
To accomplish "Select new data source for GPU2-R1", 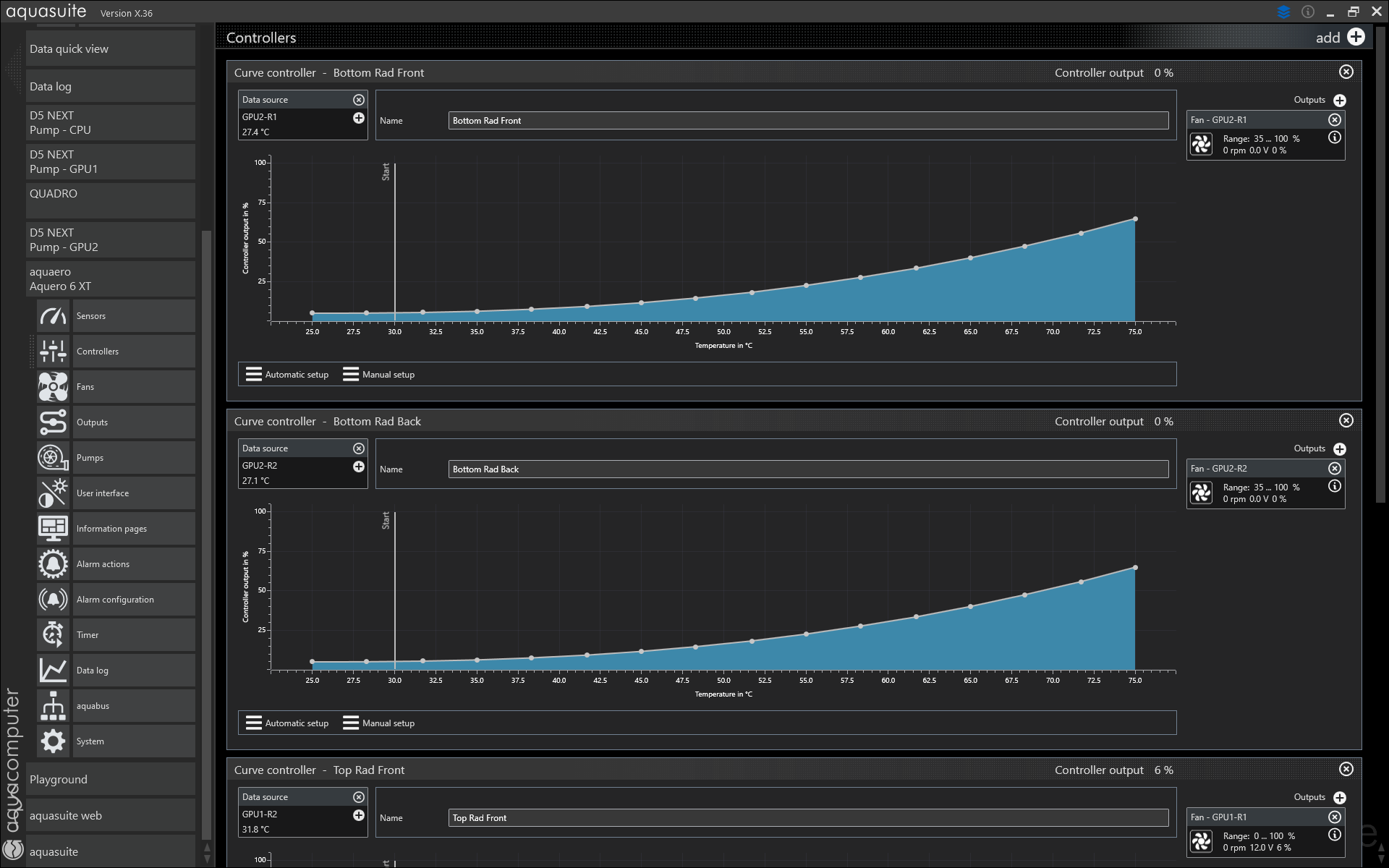I will pyautogui.click(x=359, y=118).
